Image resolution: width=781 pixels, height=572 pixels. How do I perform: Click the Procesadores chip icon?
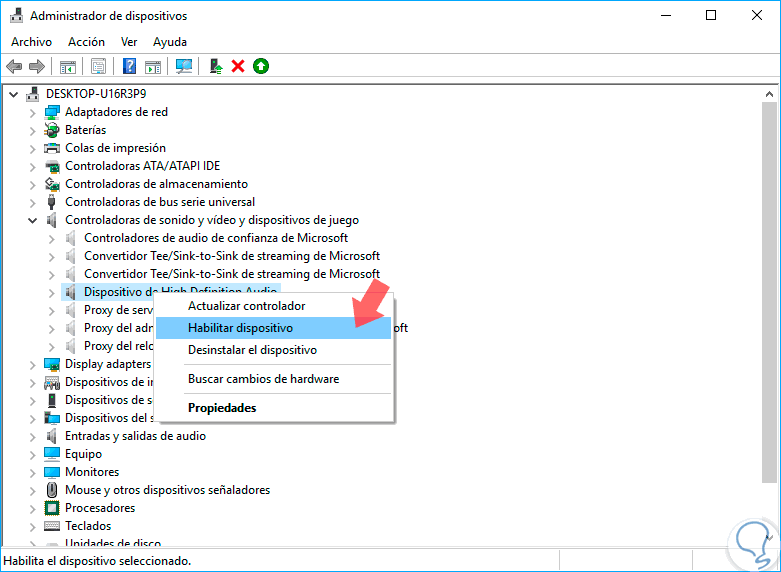pos(51,508)
